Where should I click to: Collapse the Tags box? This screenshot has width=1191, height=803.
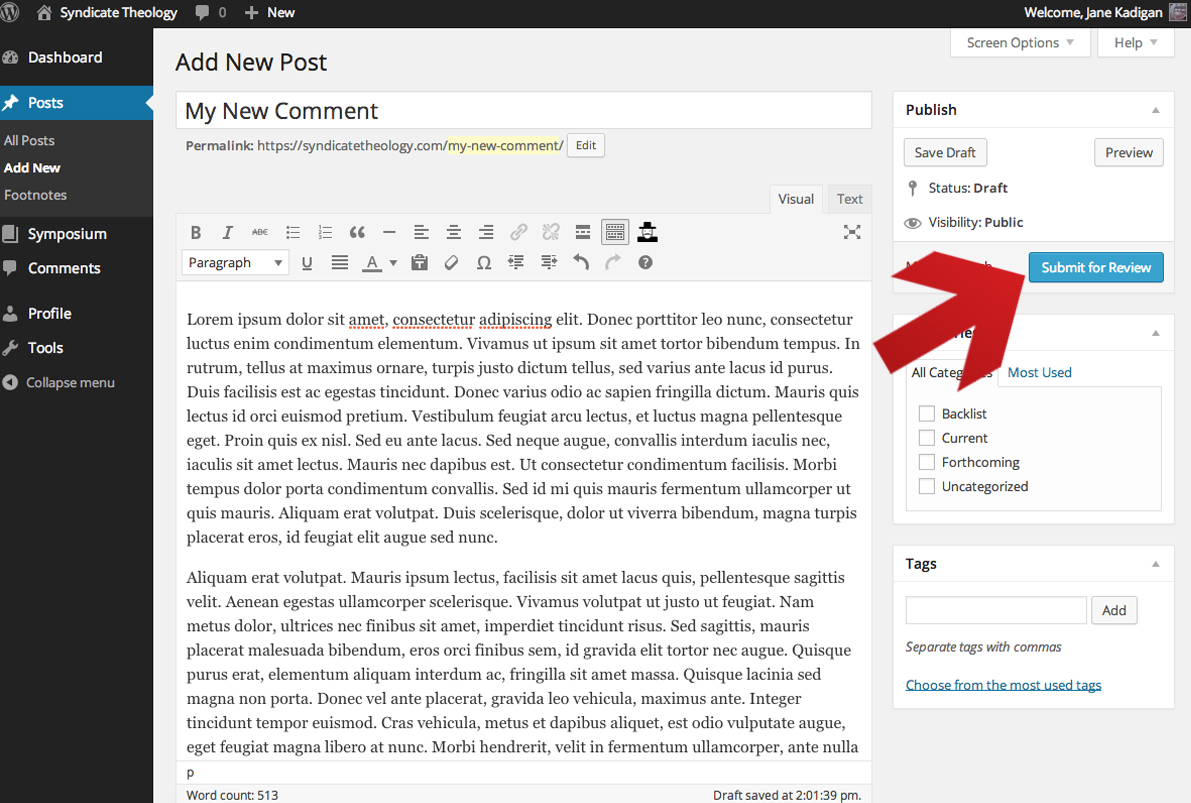tap(1155, 564)
